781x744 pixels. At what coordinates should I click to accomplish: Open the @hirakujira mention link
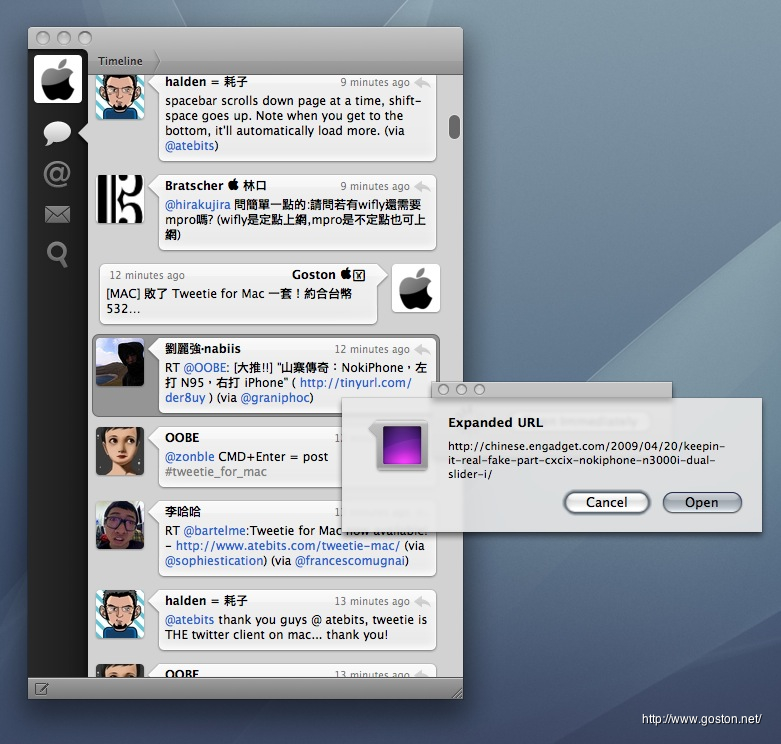198,205
